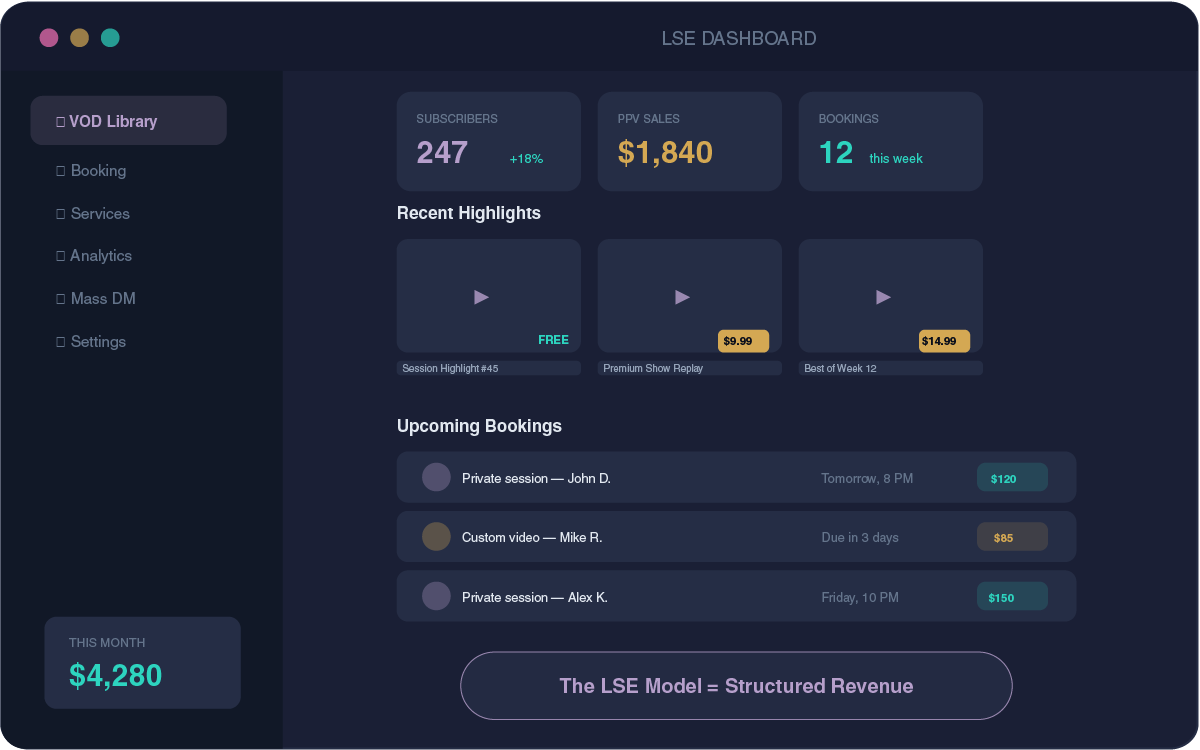This screenshot has width=1200, height=750.
Task: Click the Session Highlight #45 caption
Action: click(489, 368)
